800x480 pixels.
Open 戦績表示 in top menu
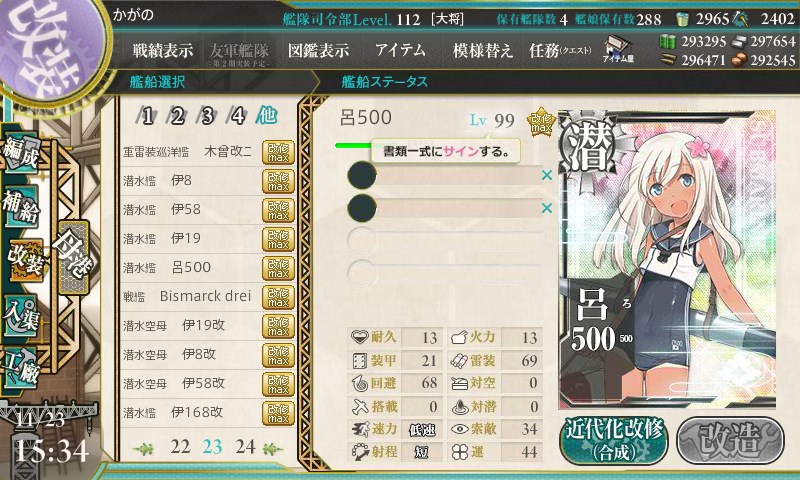(163, 50)
